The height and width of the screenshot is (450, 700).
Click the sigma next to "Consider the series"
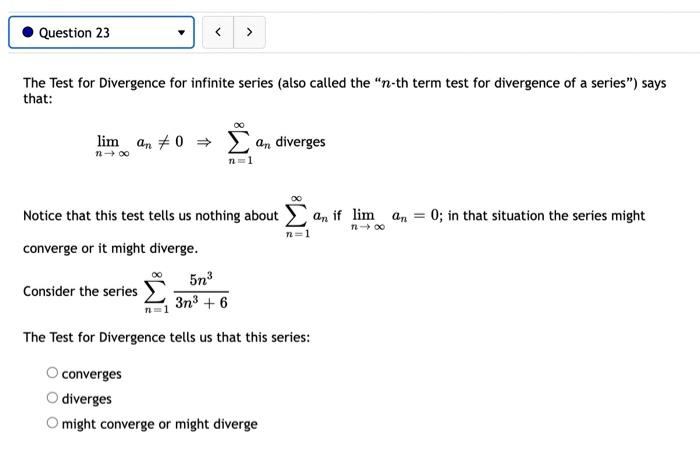click(x=156, y=292)
